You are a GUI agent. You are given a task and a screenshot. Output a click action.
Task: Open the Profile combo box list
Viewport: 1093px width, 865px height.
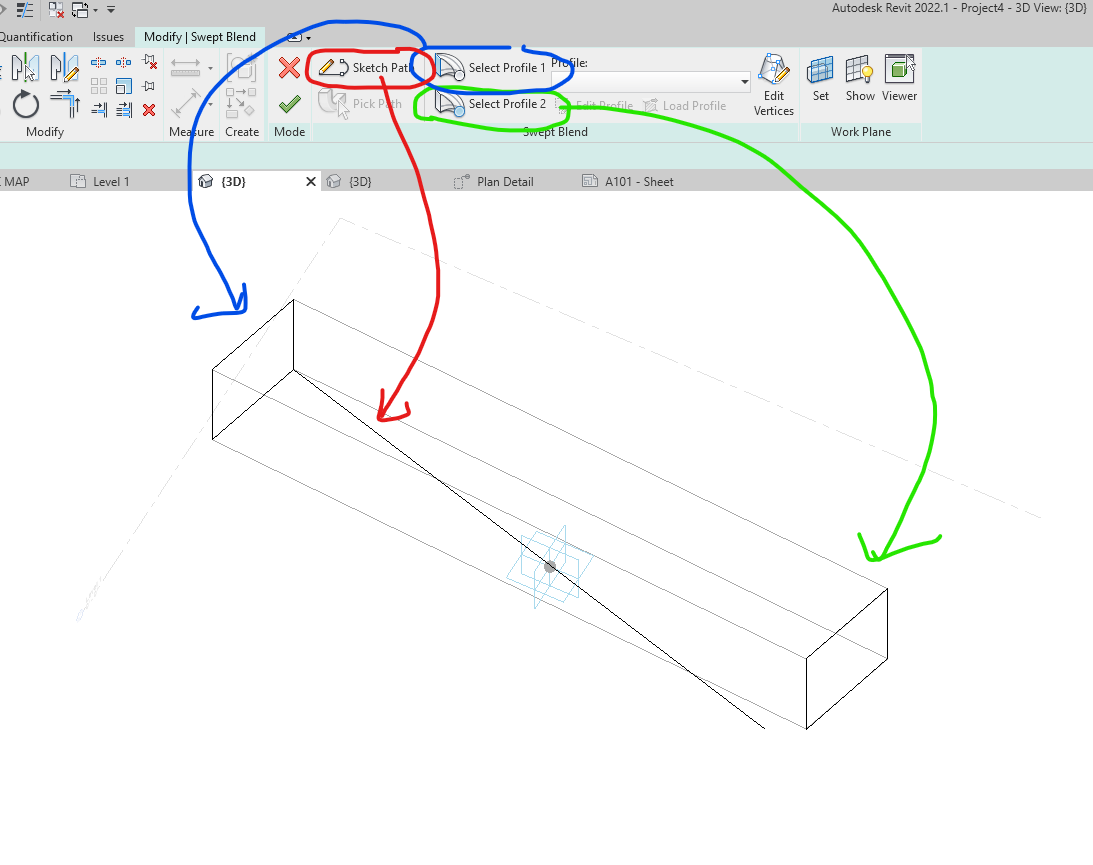coord(745,81)
